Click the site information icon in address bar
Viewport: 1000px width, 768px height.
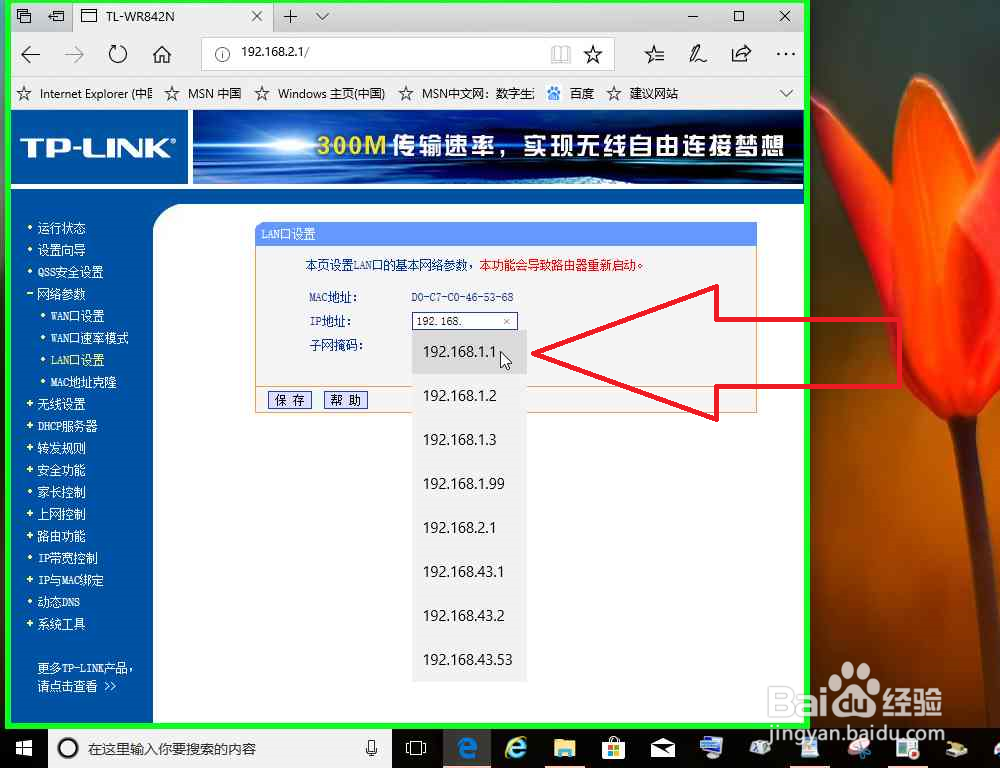(x=222, y=55)
